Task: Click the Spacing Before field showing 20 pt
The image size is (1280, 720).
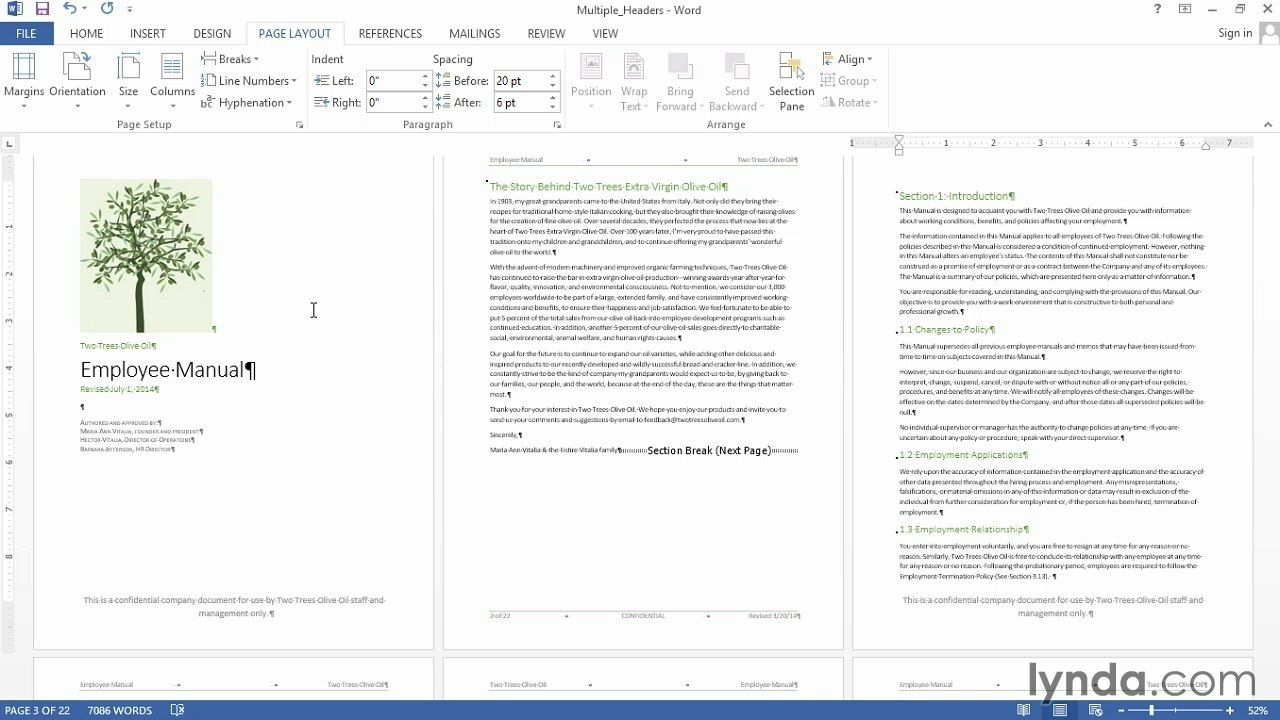Action: pos(520,81)
